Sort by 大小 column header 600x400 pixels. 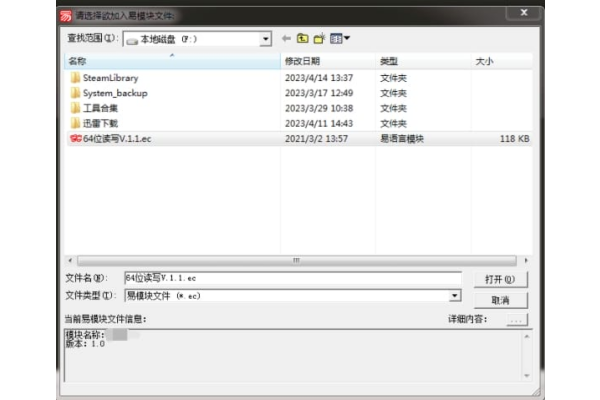pyautogui.click(x=502, y=61)
